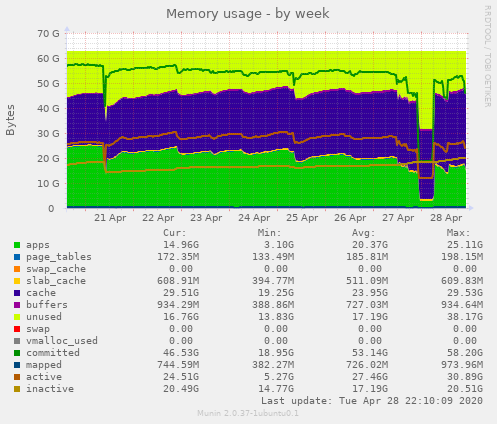This screenshot has height=424, width=497.
Task: Click the 'active' legend label
Action: [44, 377]
